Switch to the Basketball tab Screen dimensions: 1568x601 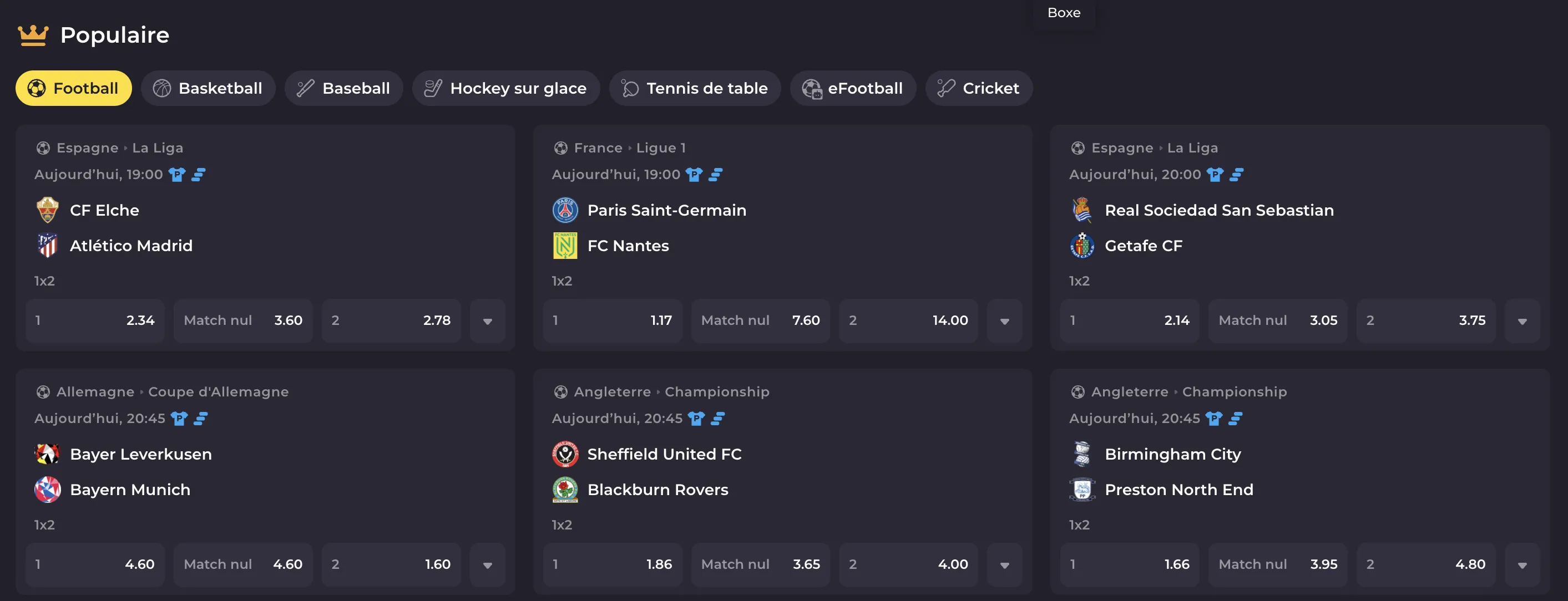(208, 89)
